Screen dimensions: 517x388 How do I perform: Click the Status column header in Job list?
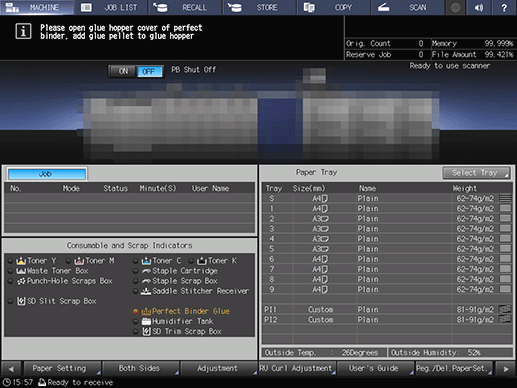click(x=115, y=189)
